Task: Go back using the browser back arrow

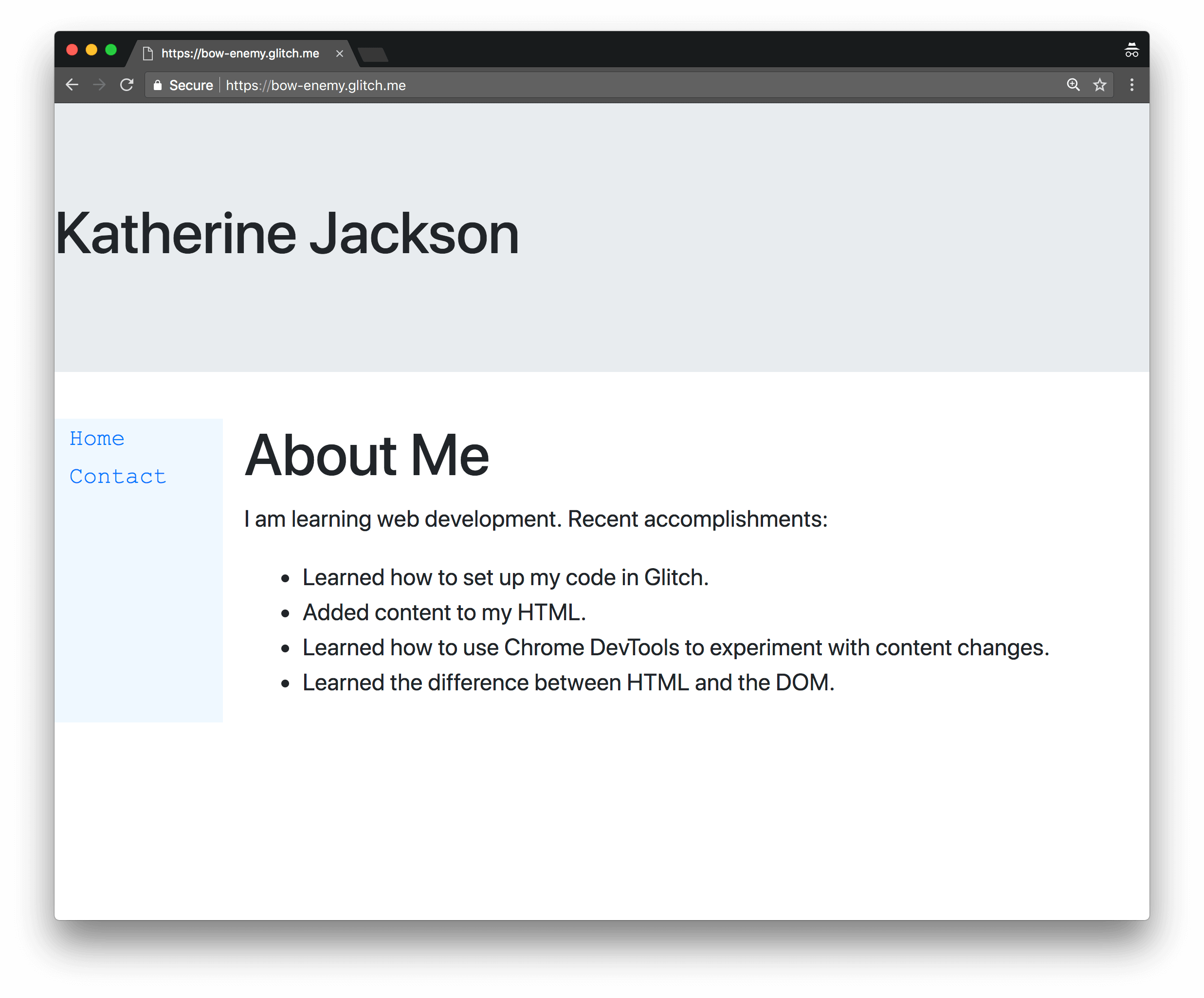Action: (x=72, y=85)
